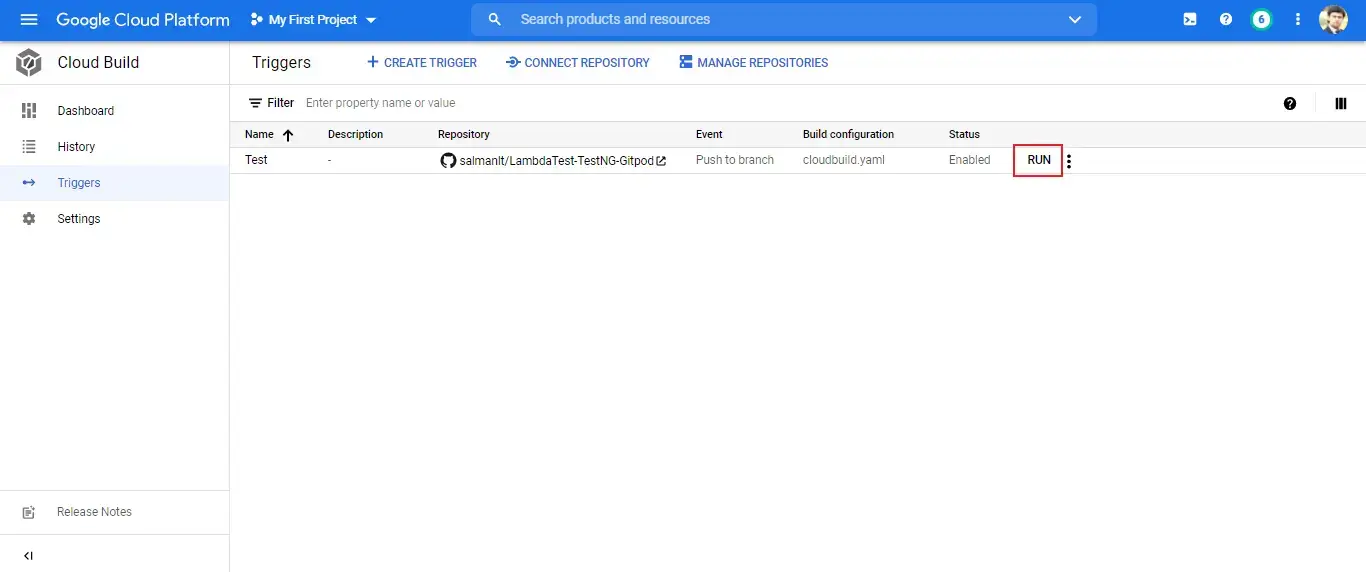
Task: Click Build configuration column header
Action: (x=848, y=134)
